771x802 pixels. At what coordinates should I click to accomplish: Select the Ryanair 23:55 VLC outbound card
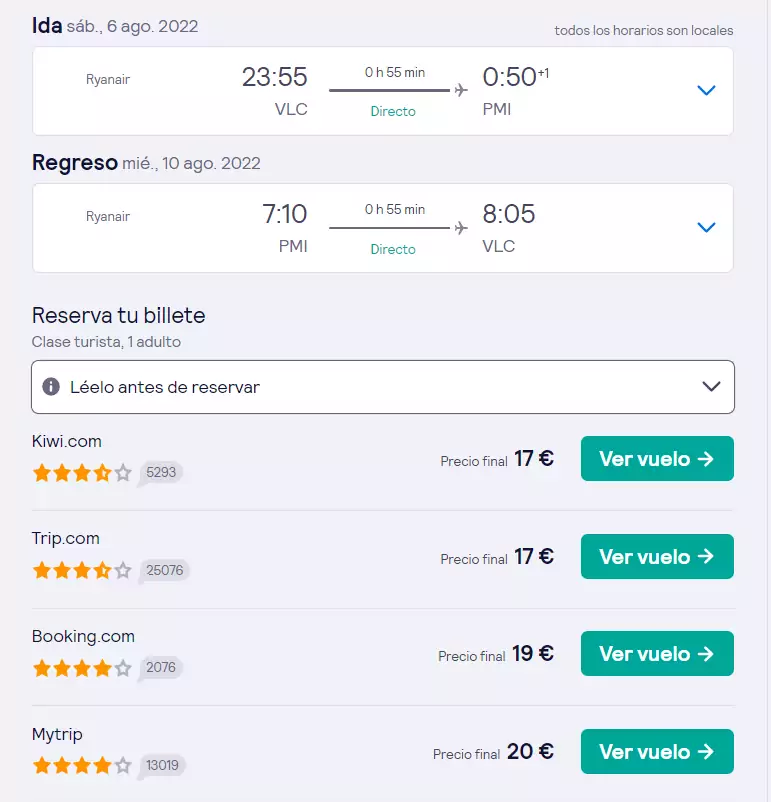383,91
